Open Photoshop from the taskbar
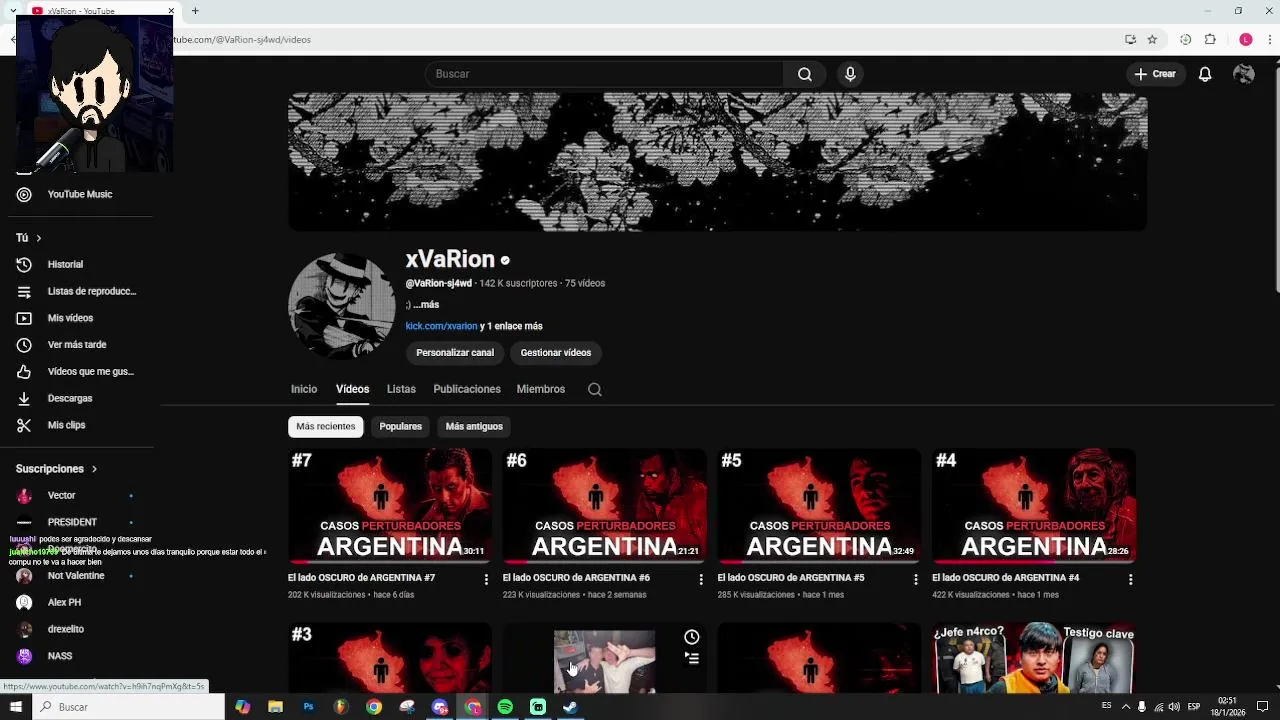 [x=308, y=707]
